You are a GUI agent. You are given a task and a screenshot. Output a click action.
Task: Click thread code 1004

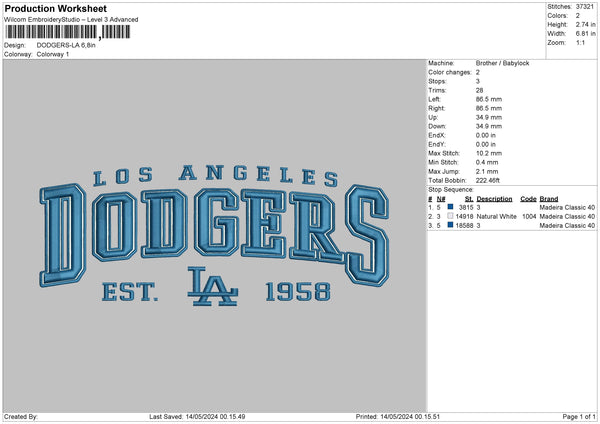529,217
